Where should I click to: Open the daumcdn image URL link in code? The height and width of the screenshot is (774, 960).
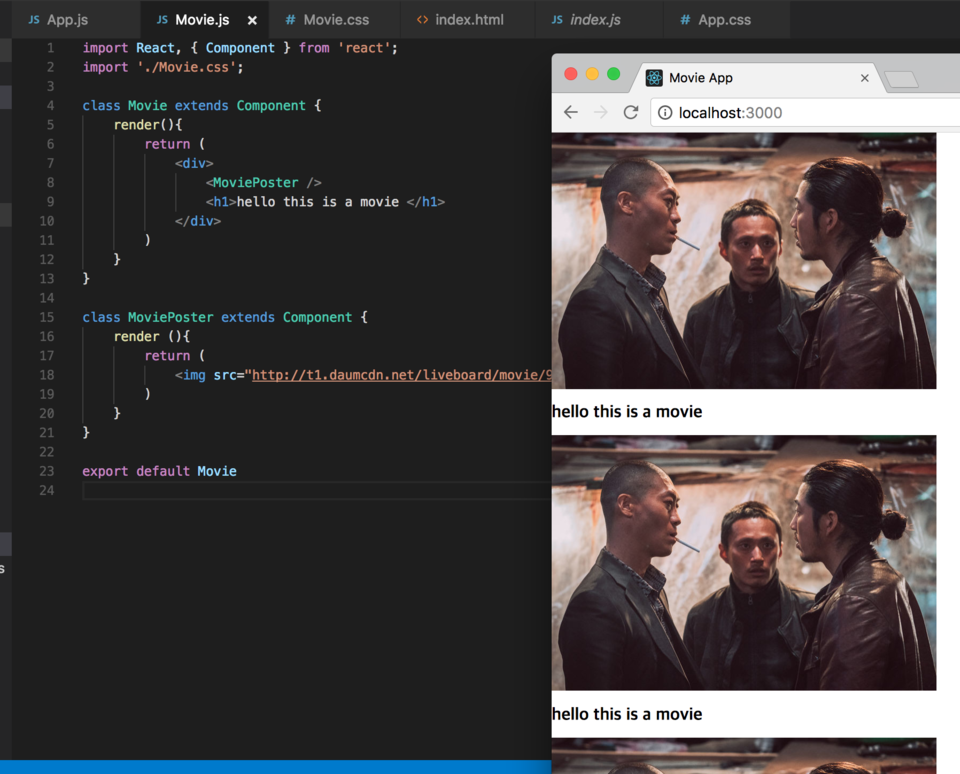(402, 375)
